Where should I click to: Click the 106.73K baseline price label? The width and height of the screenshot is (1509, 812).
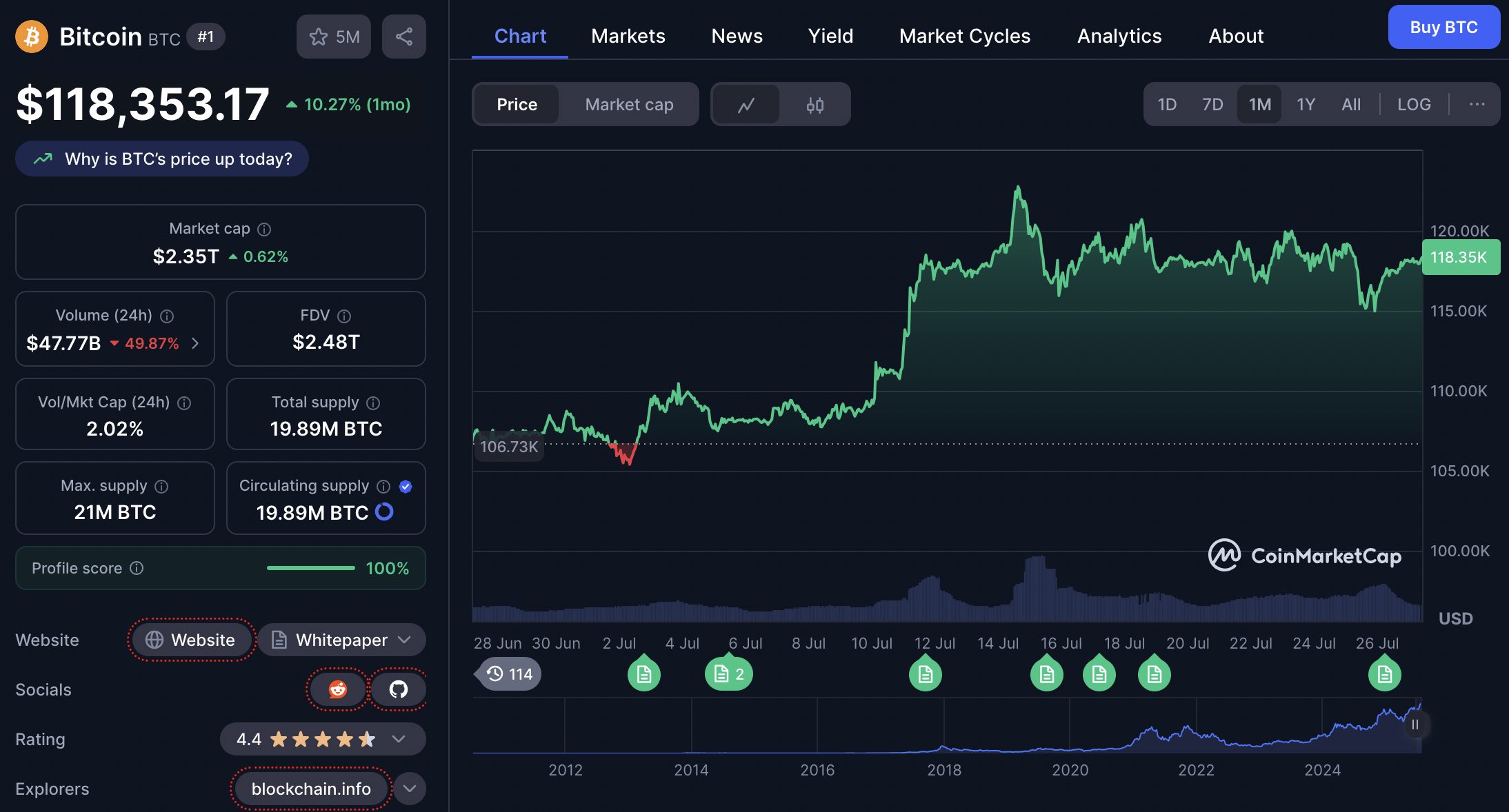(509, 447)
